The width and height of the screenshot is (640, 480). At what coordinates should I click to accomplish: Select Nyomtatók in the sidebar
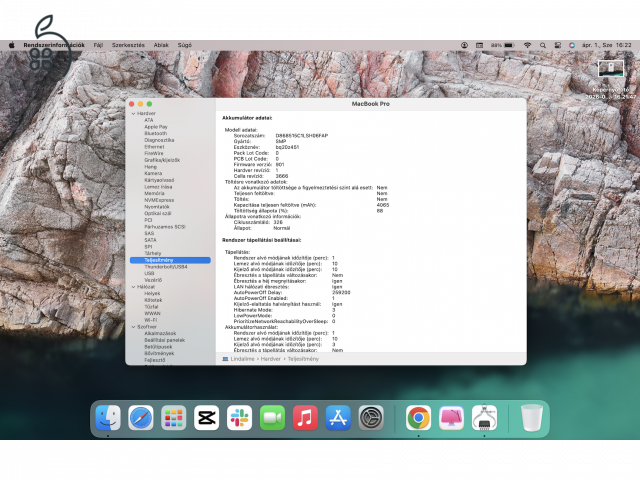157,207
